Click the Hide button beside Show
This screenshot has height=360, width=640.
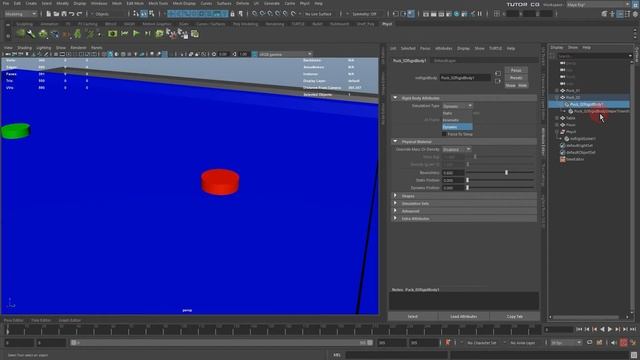[x=522, y=86]
